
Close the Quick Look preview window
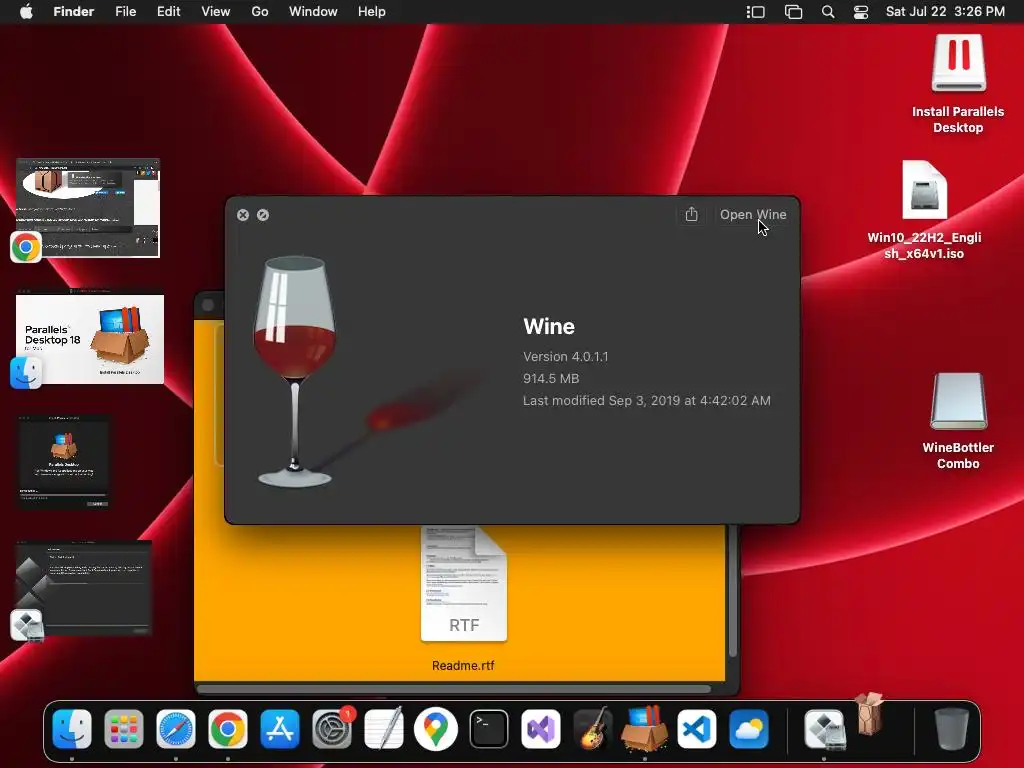[x=243, y=215]
